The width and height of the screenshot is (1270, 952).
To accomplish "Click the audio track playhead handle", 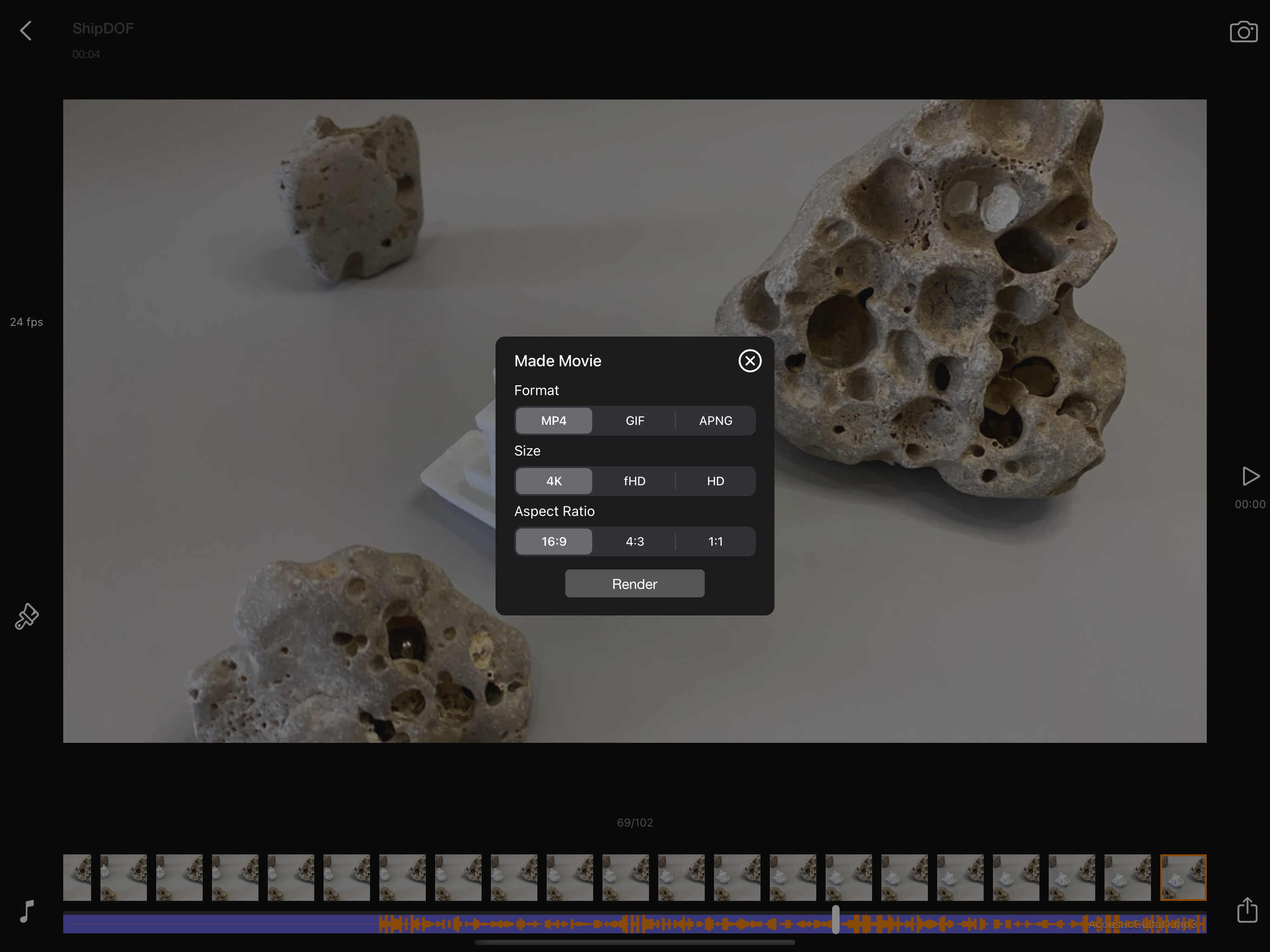I will pos(836,919).
